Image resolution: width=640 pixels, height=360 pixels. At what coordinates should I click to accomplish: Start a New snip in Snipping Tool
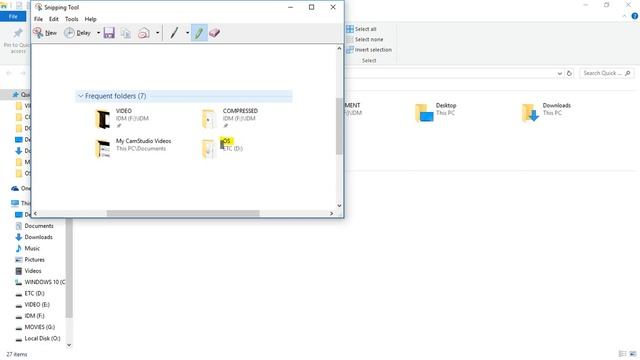pyautogui.click(x=45, y=33)
